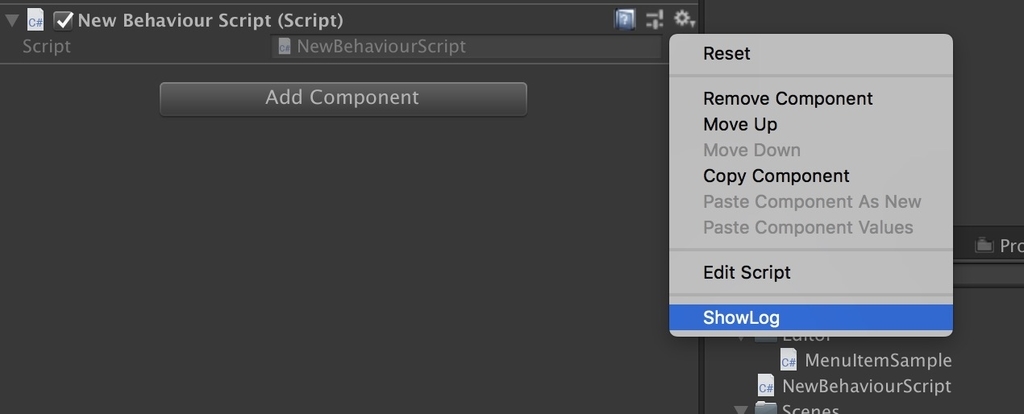This screenshot has height=414, width=1024.
Task: Disable the New Behaviour Script checkbox
Action: pos(63,21)
